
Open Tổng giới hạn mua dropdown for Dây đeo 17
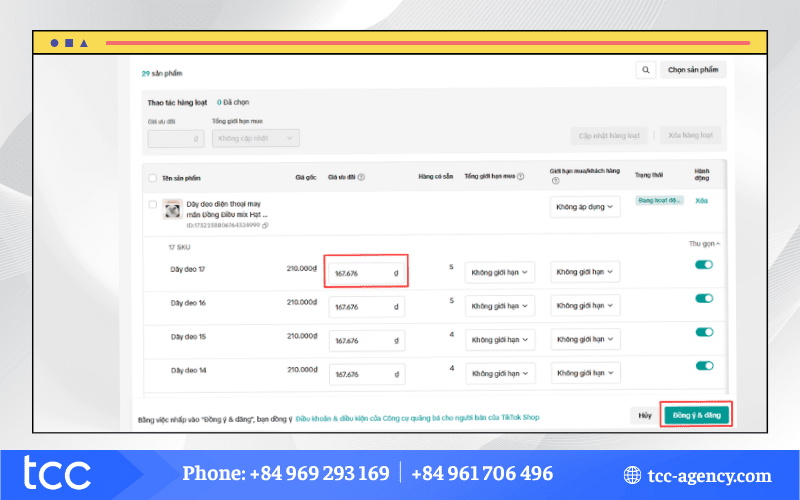[499, 272]
